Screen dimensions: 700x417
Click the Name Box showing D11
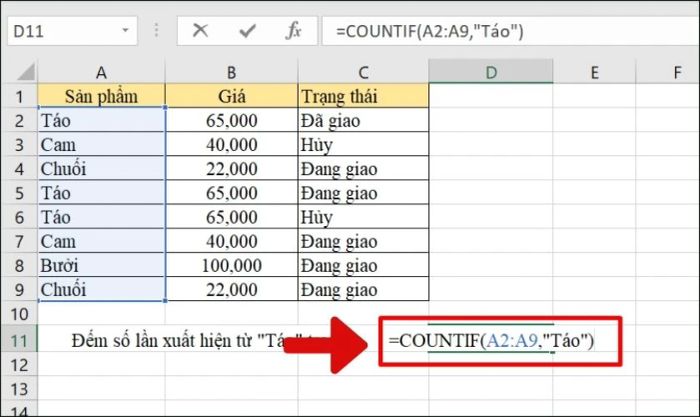72,31
